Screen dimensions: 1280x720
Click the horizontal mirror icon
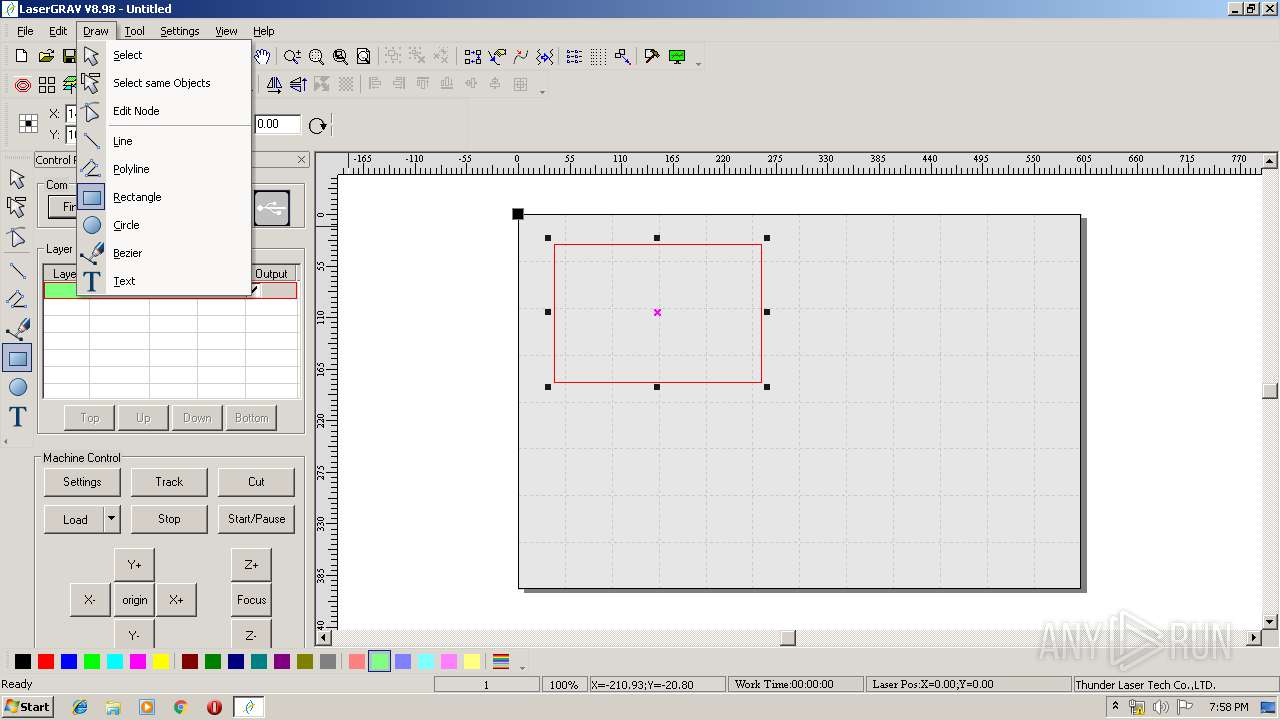(274, 85)
